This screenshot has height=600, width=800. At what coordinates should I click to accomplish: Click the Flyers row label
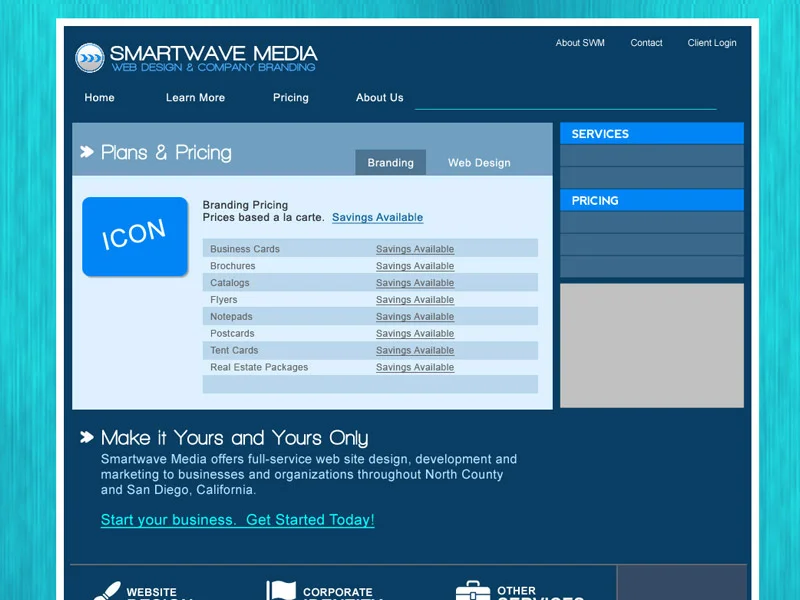[223, 299]
